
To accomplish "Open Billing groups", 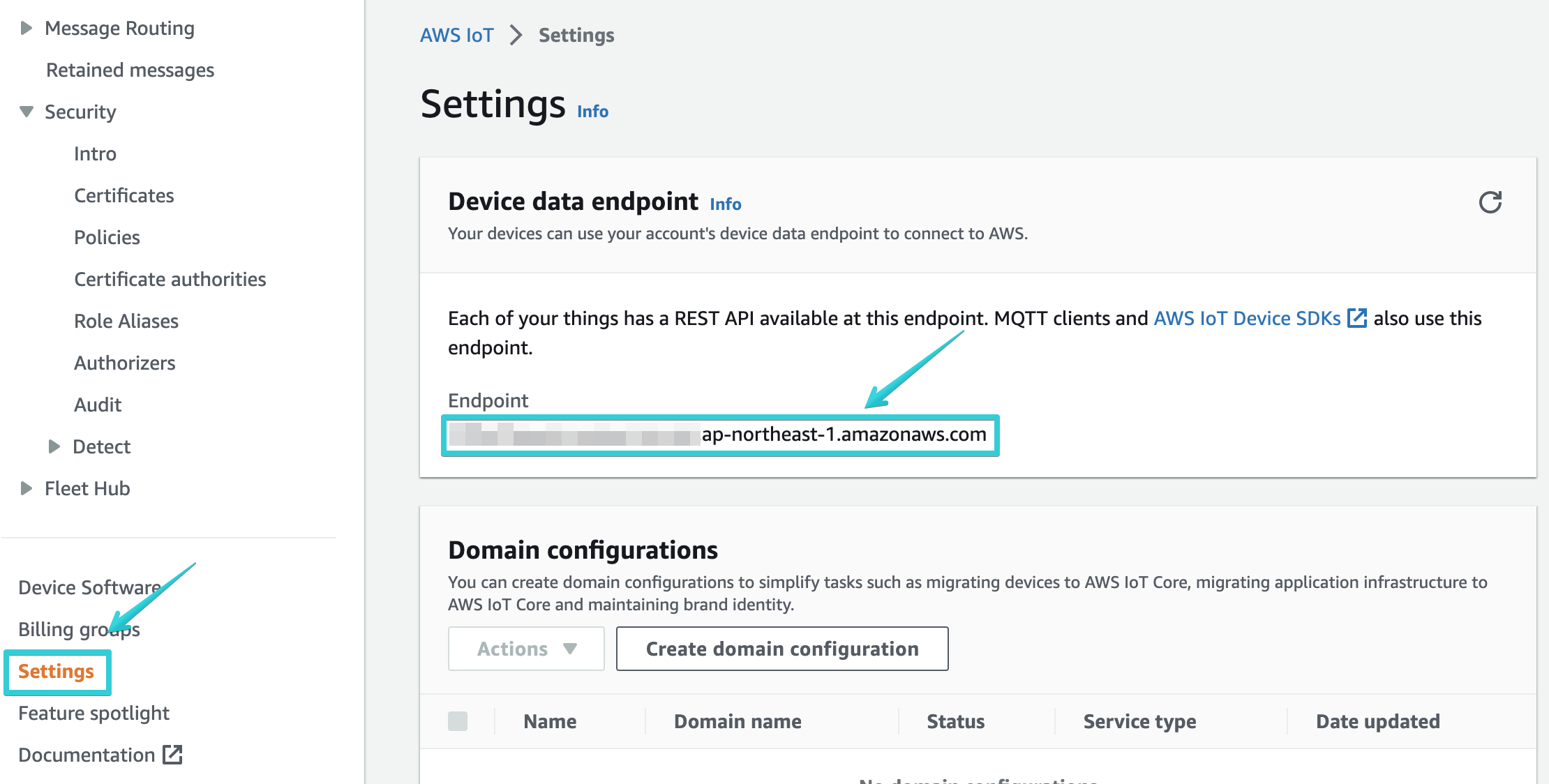I will pos(79,628).
